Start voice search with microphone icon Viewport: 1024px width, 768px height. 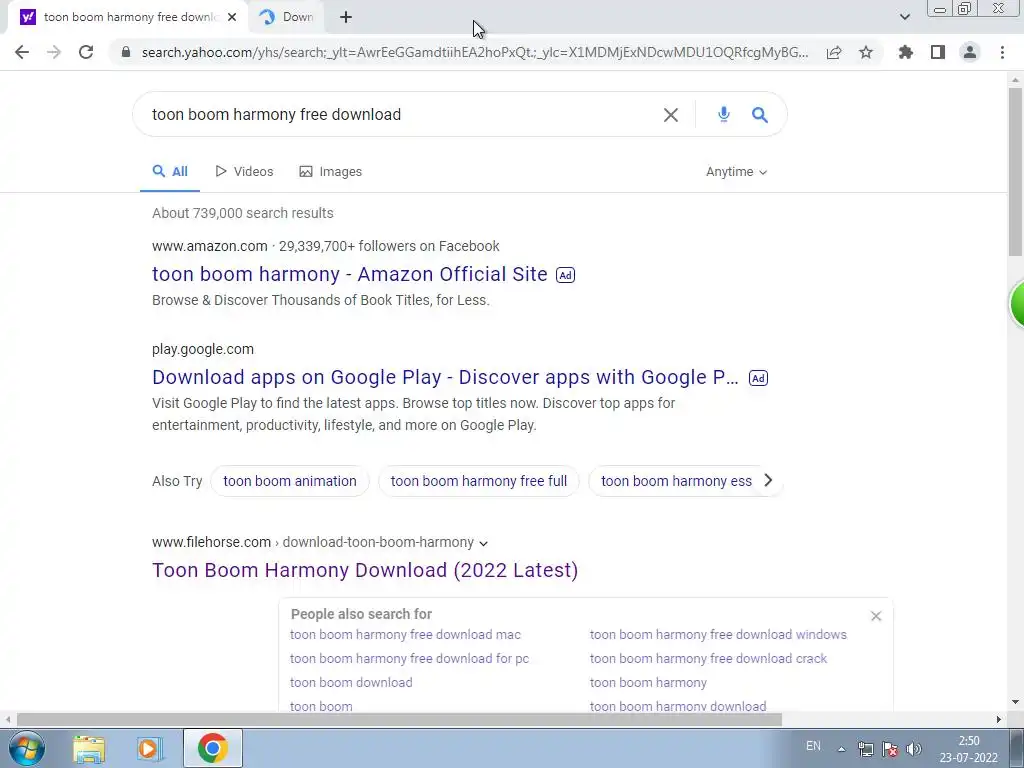click(724, 114)
